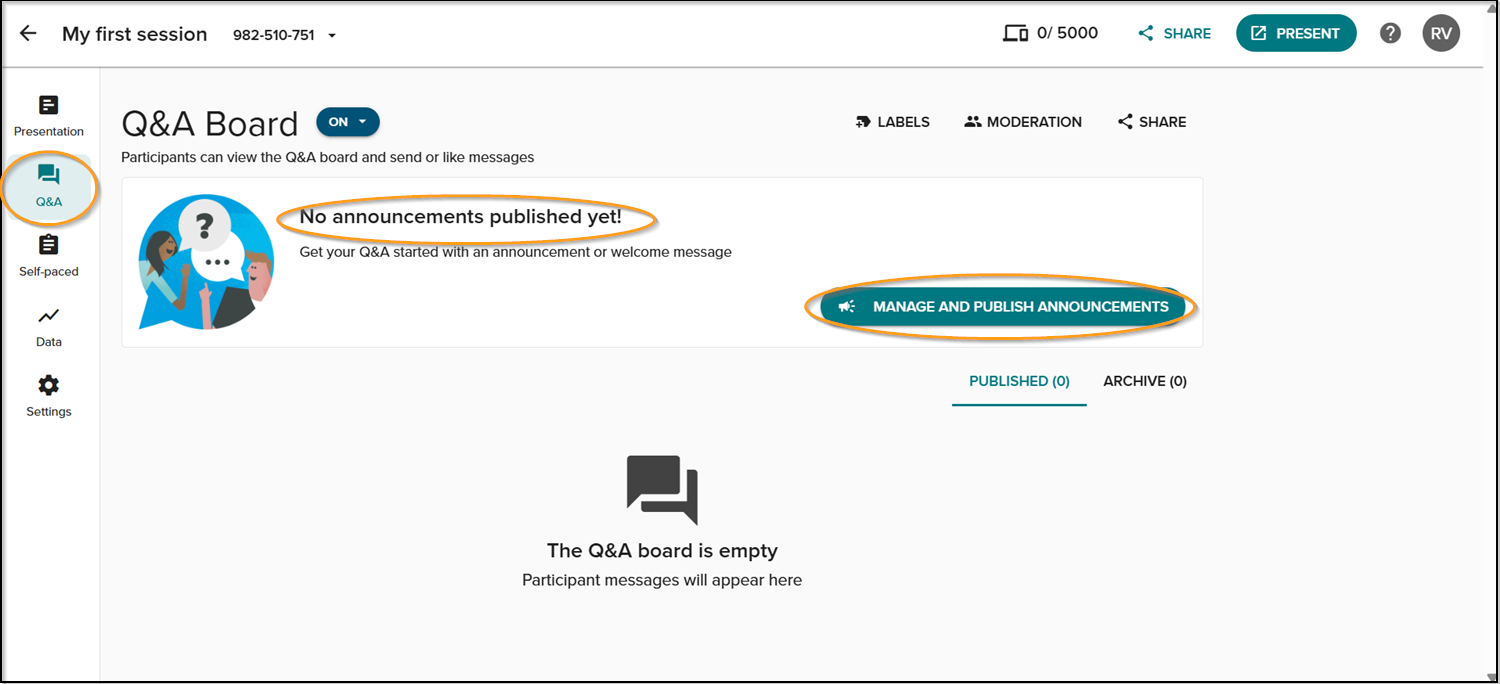Click the announcement illustration image
Viewport: 1500px width, 684px height.
(x=206, y=262)
